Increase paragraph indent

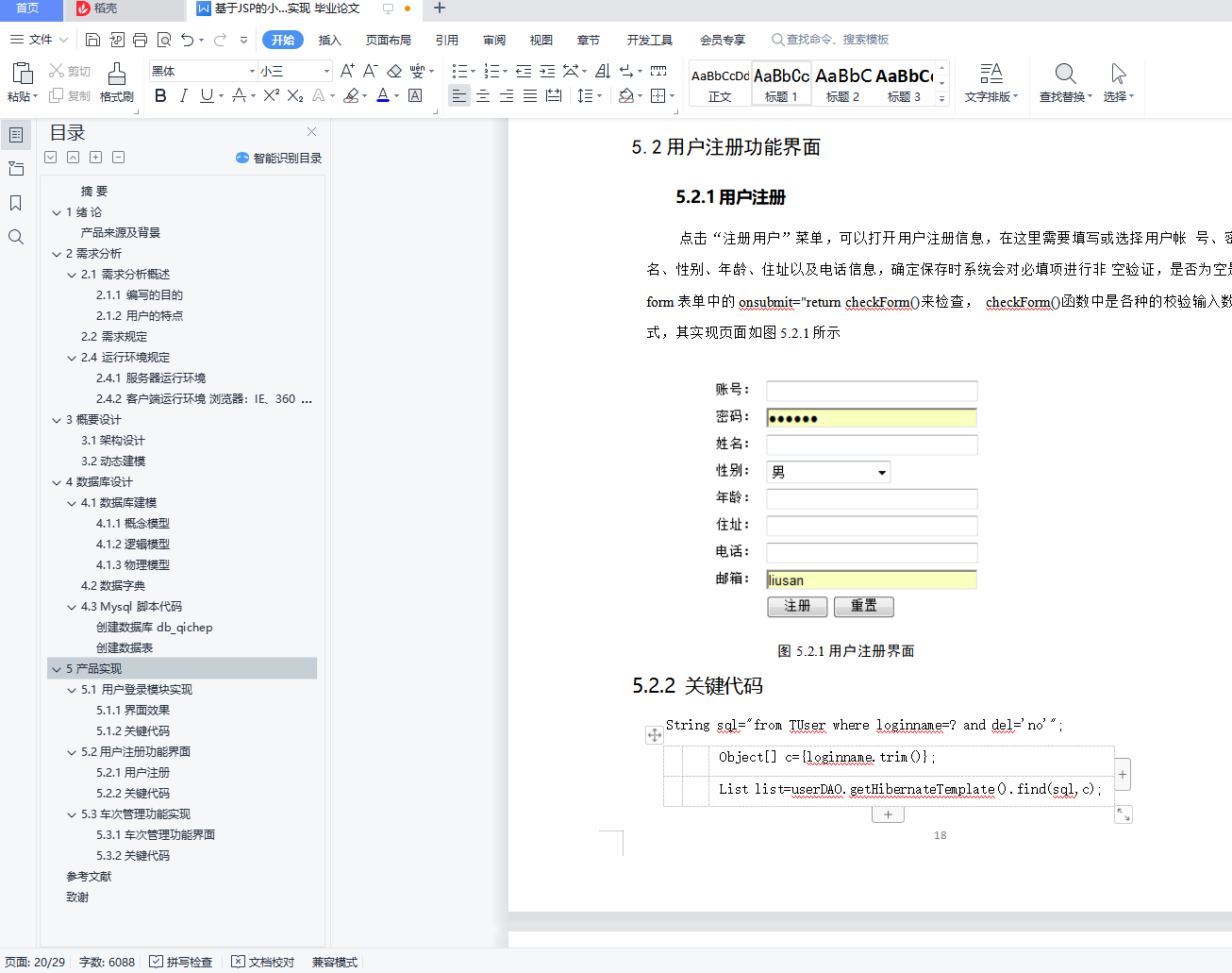[547, 71]
